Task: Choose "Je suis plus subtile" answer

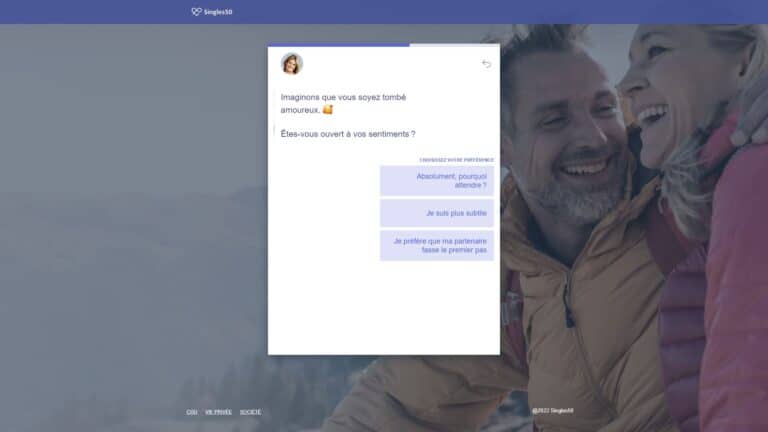Action: (437, 213)
